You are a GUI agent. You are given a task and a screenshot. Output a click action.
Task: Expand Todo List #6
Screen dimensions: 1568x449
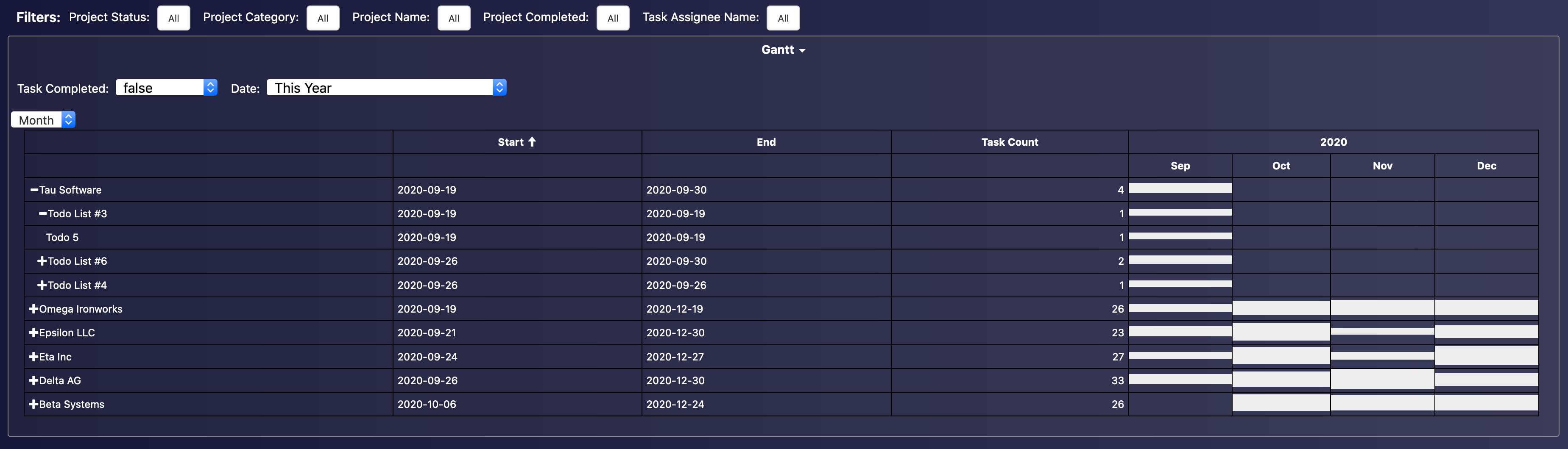pyautogui.click(x=42, y=261)
